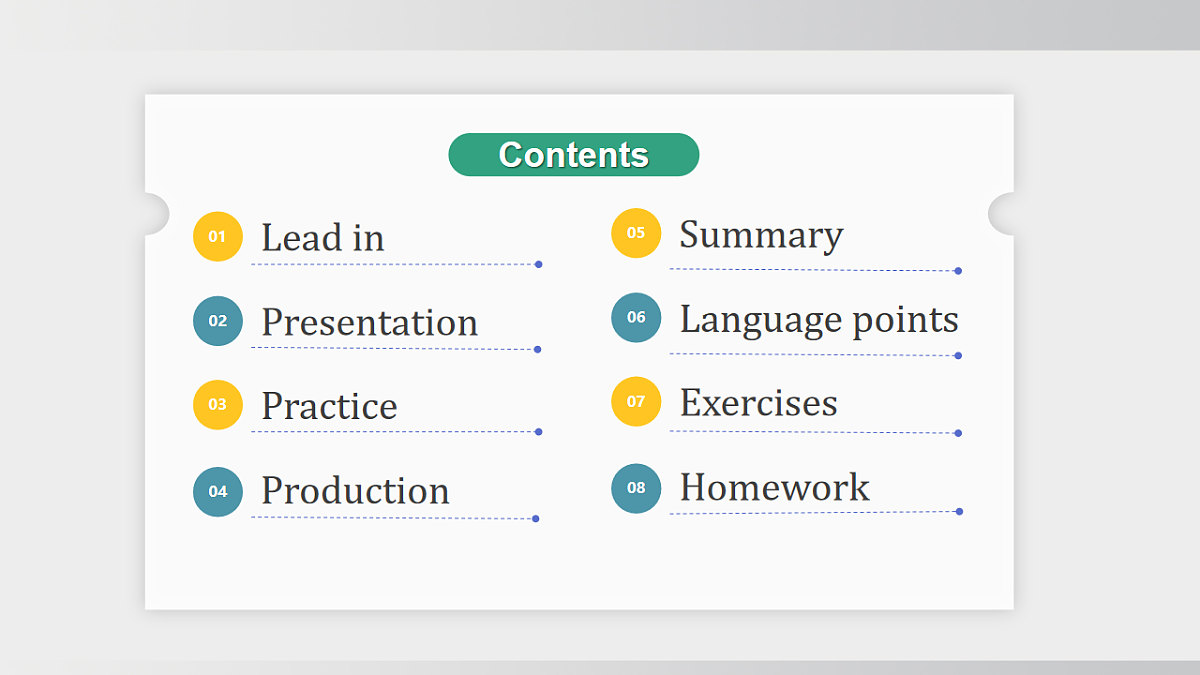This screenshot has height=675, width=1200.
Task: Select the teal 04 number badge
Action: [x=218, y=492]
